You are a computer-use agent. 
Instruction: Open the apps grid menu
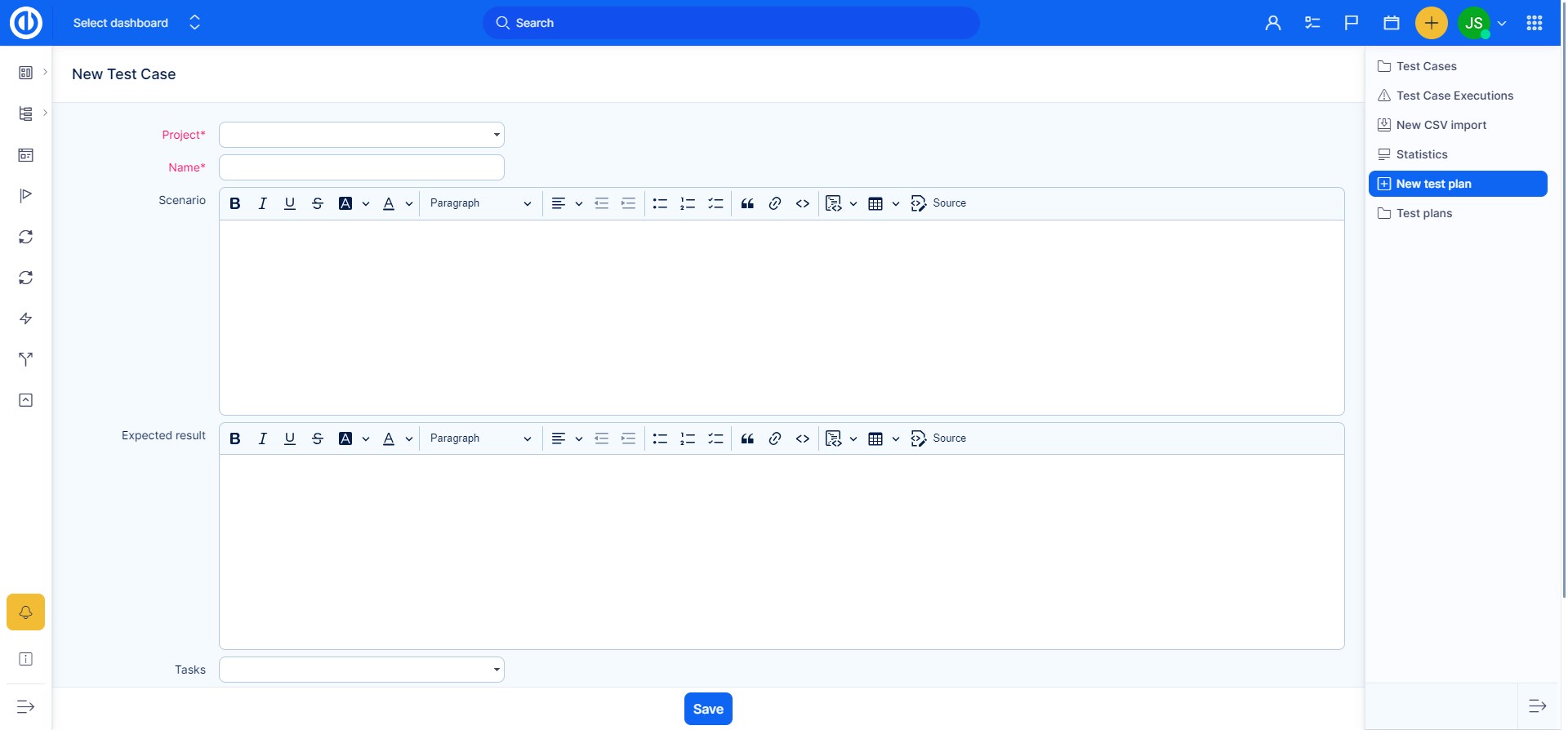(x=1535, y=23)
